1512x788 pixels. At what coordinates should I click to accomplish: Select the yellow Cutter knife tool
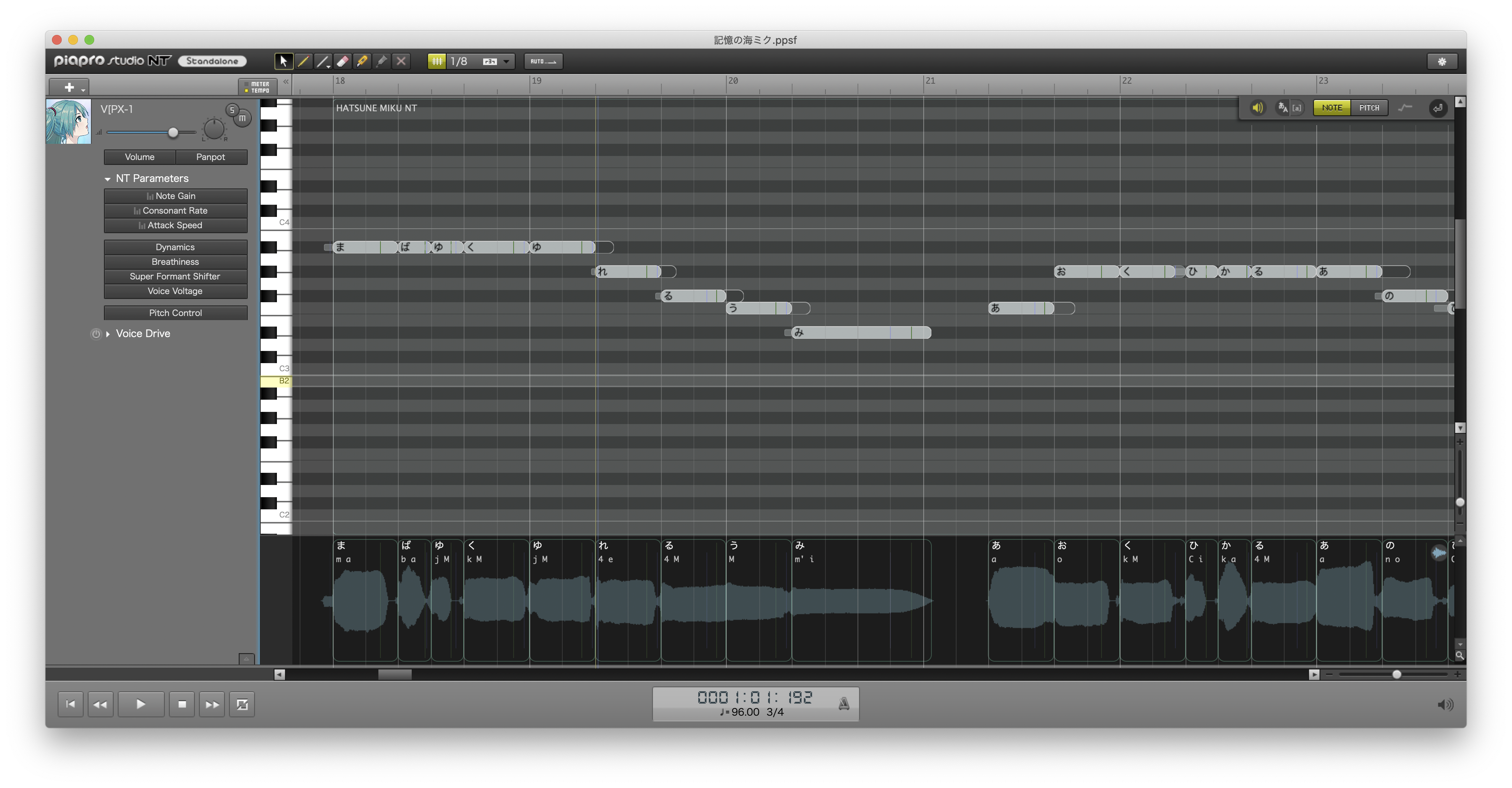point(362,61)
